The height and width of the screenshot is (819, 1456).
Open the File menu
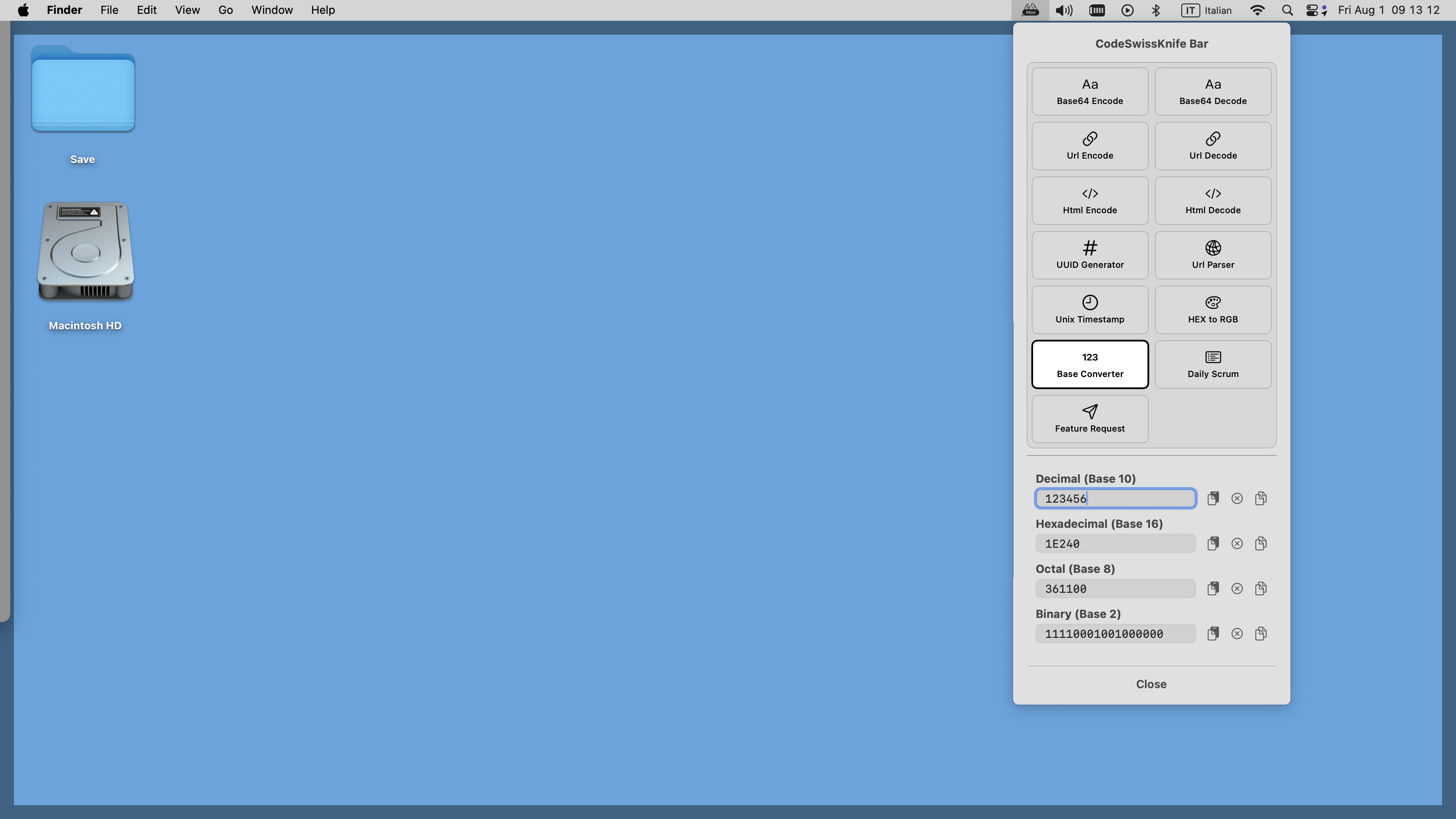[109, 10]
